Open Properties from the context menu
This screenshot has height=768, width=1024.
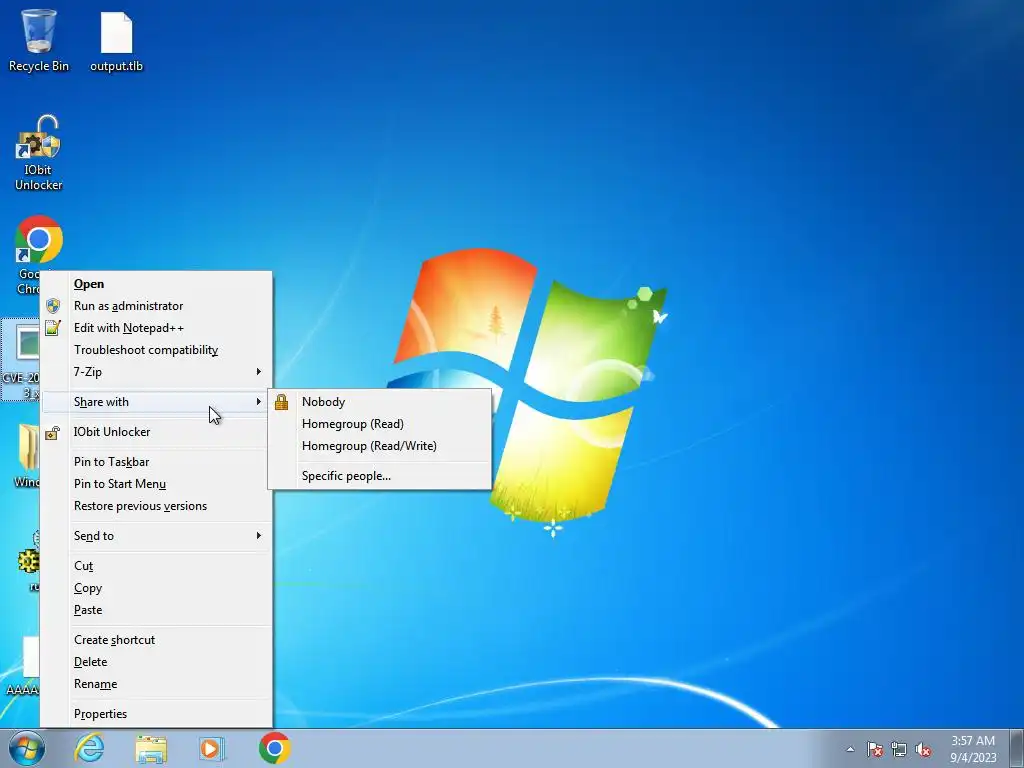click(x=157, y=714)
